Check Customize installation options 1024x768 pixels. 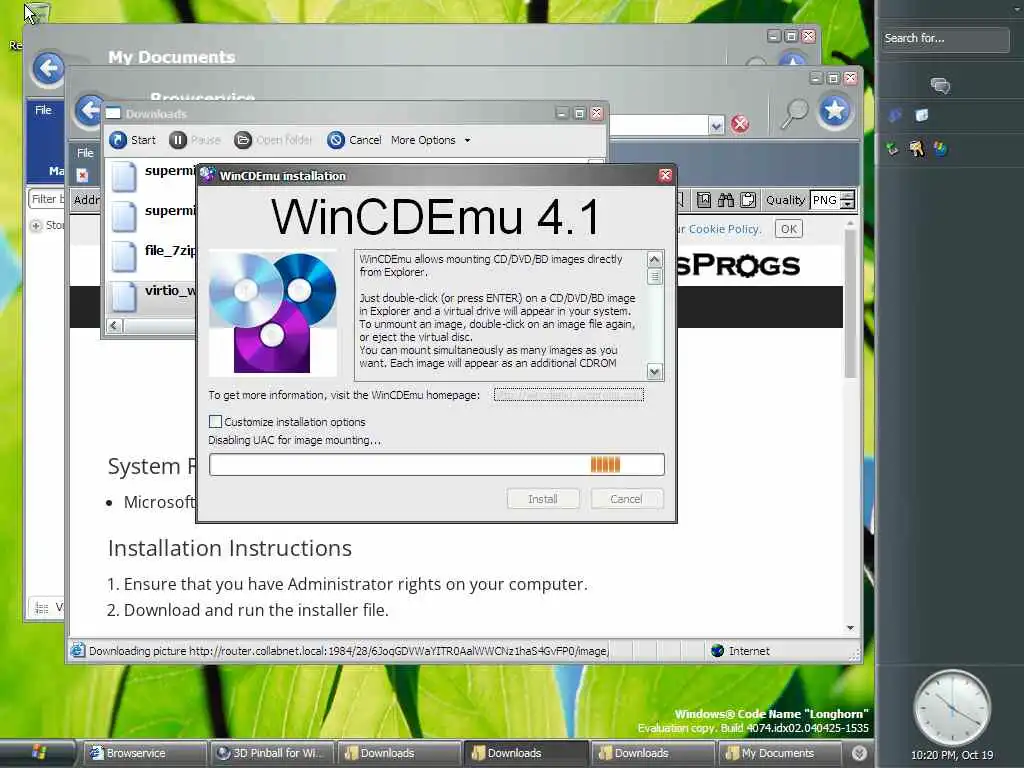coord(216,422)
